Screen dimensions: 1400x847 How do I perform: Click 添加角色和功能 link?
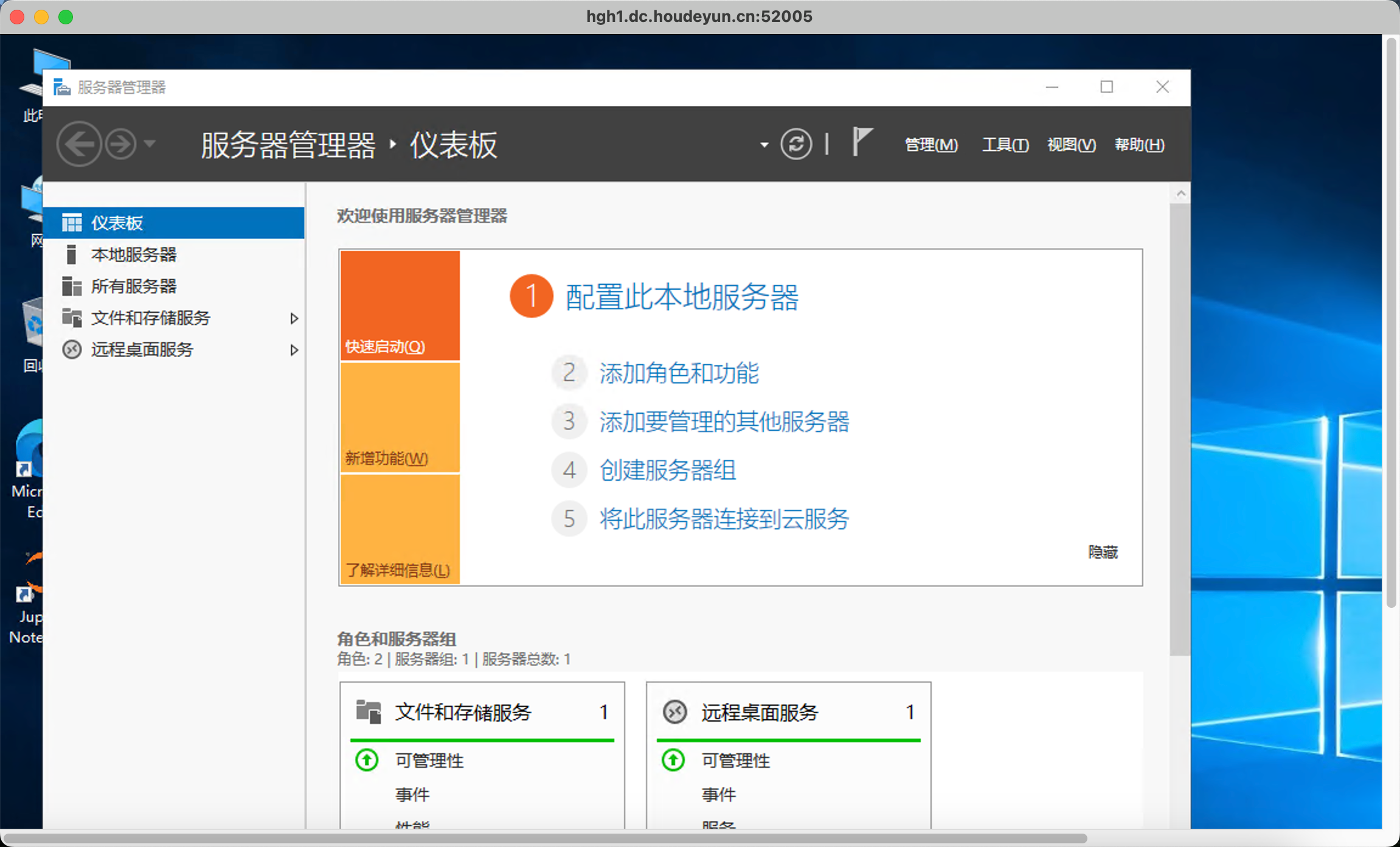click(x=679, y=372)
